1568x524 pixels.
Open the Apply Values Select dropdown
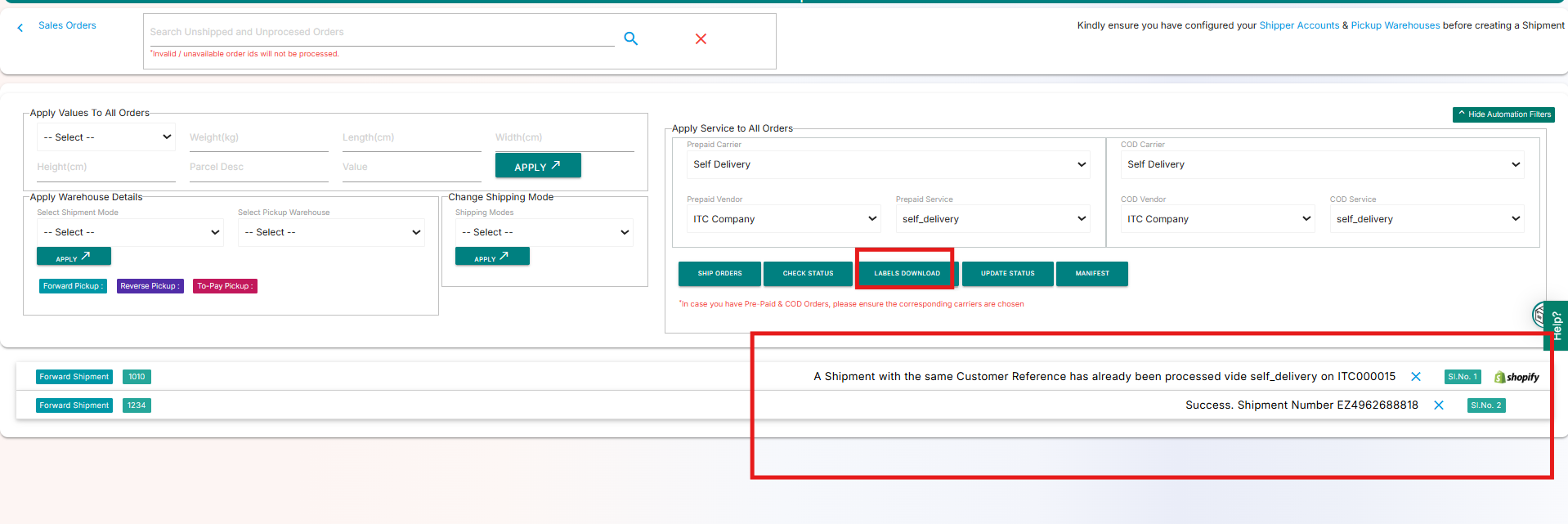tap(106, 137)
